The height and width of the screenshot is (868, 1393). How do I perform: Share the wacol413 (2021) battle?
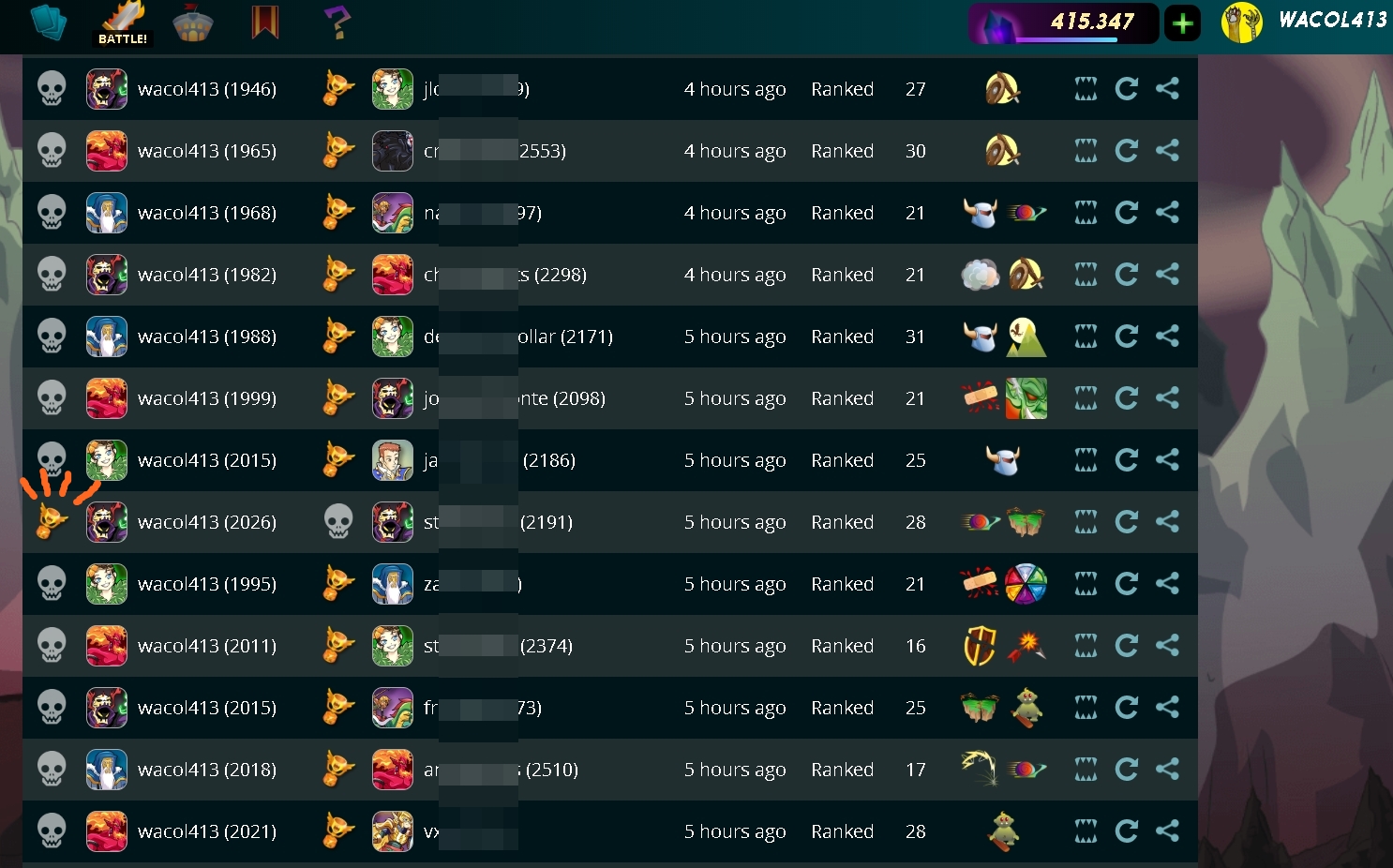pos(1167,831)
